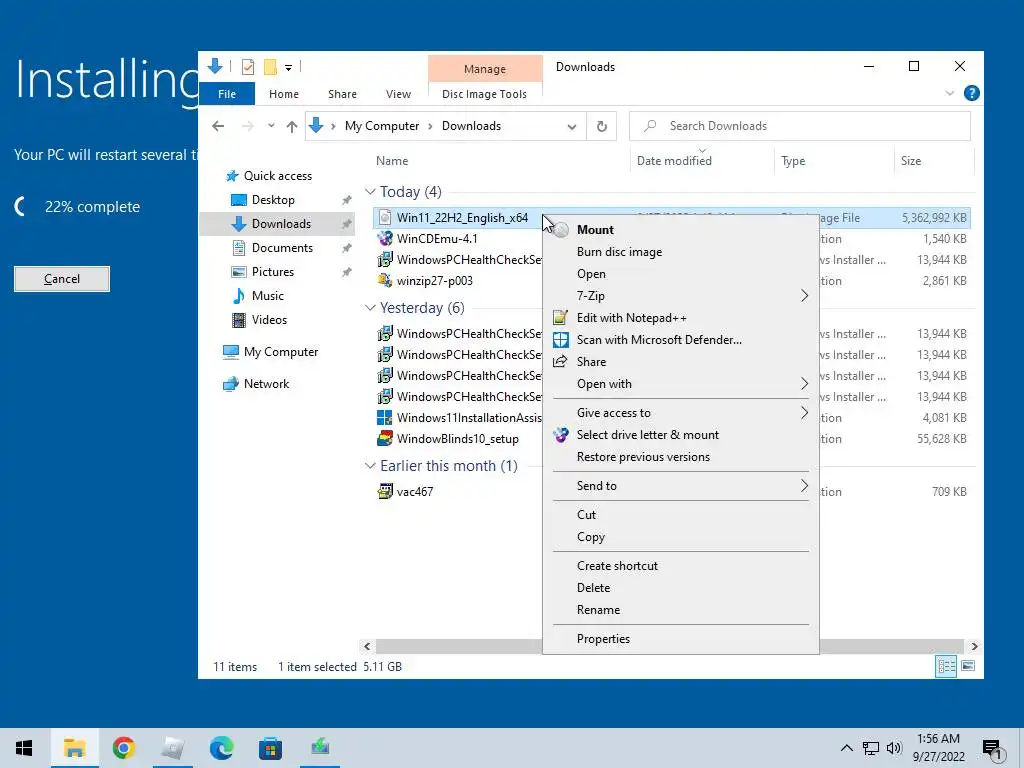
Task: Click the WinCDEmu icon beside Select drive letter
Action: tap(560, 435)
